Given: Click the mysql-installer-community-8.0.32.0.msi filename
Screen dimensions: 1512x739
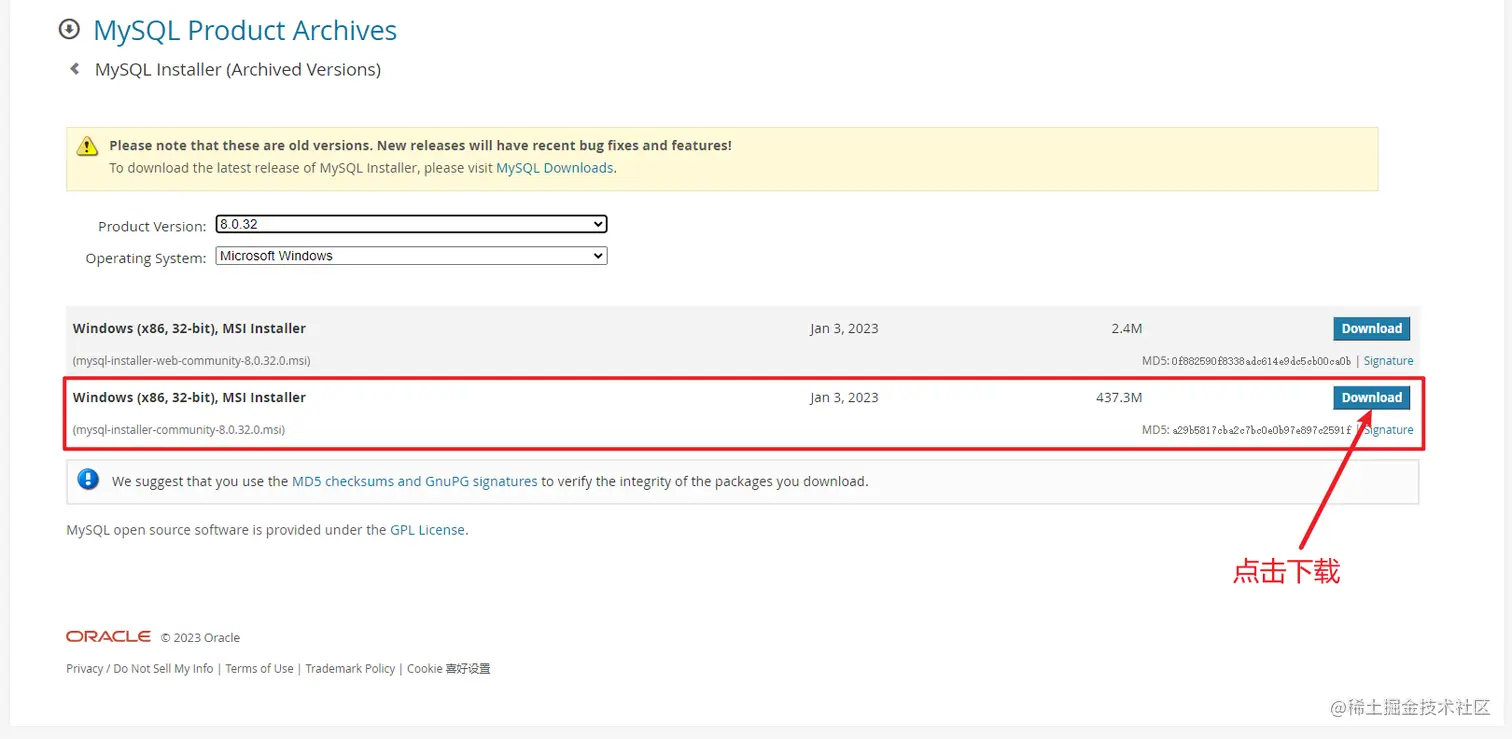Looking at the screenshot, I should click(179, 430).
